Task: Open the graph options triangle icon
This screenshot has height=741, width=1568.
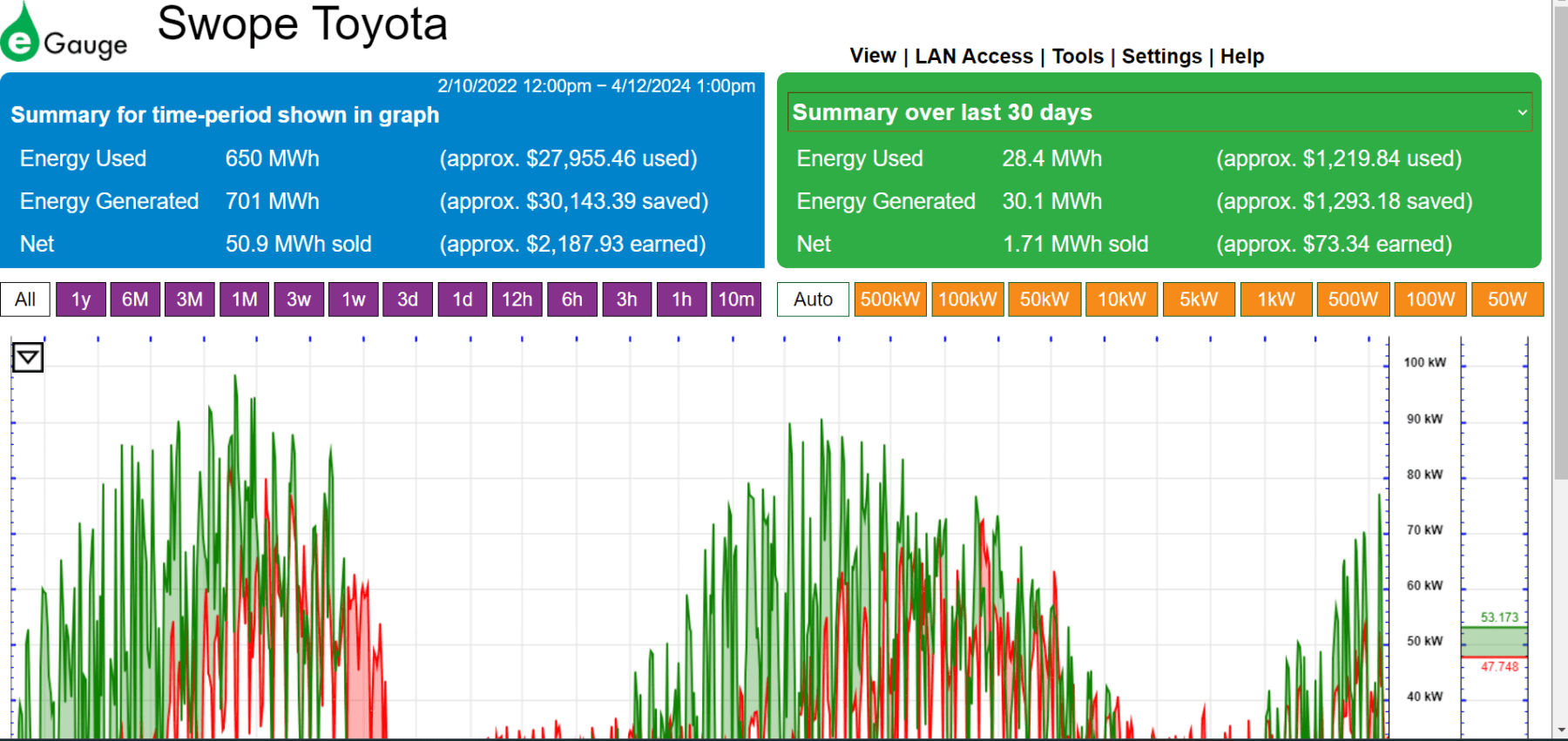Action: (x=28, y=357)
